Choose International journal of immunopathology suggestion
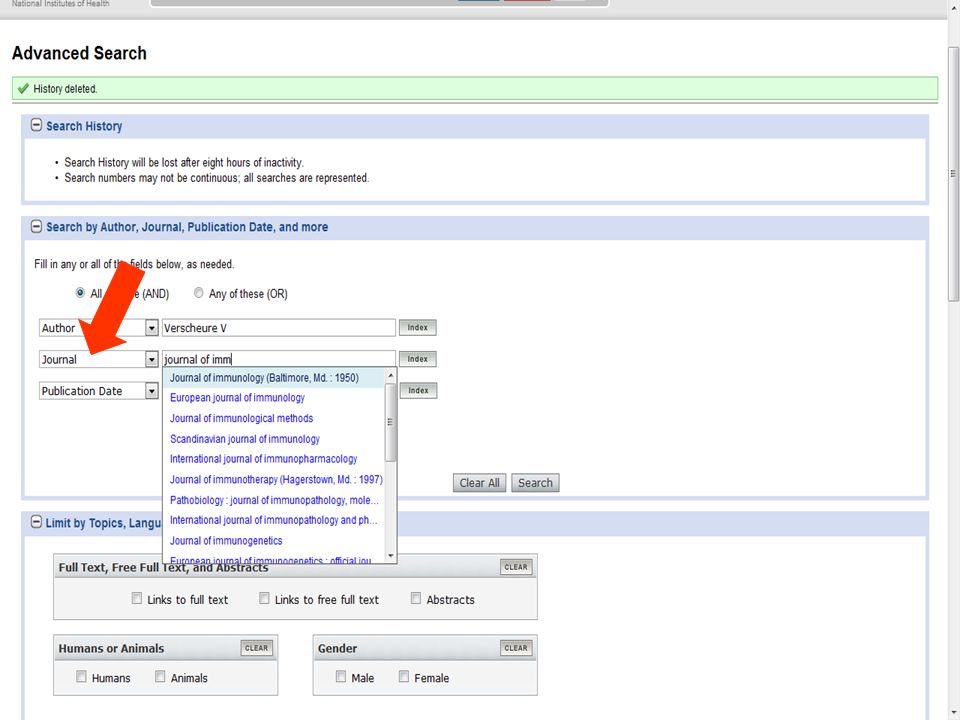The width and height of the screenshot is (960, 720). click(x=274, y=520)
